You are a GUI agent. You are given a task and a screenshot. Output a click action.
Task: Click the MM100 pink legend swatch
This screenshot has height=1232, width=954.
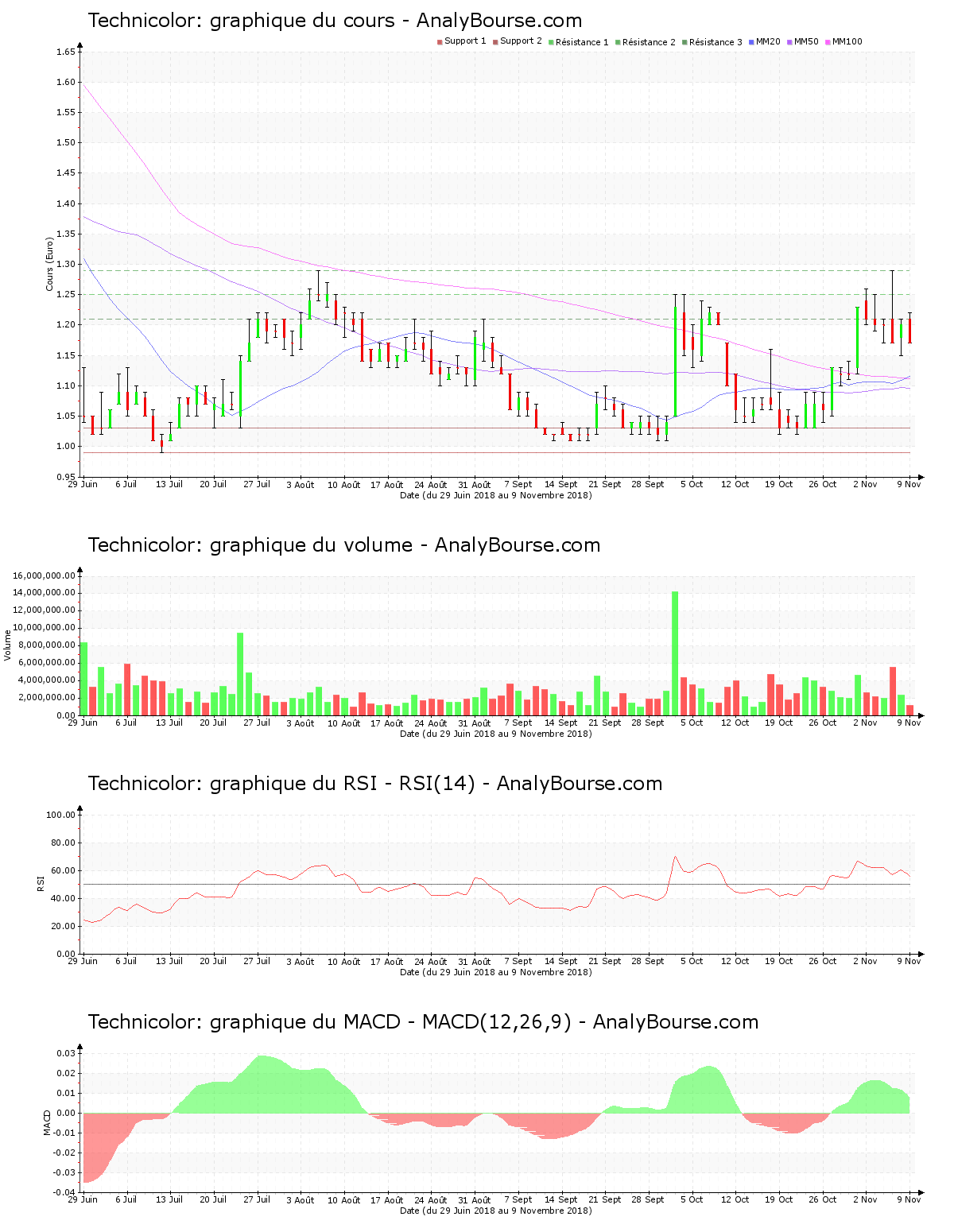point(828,42)
